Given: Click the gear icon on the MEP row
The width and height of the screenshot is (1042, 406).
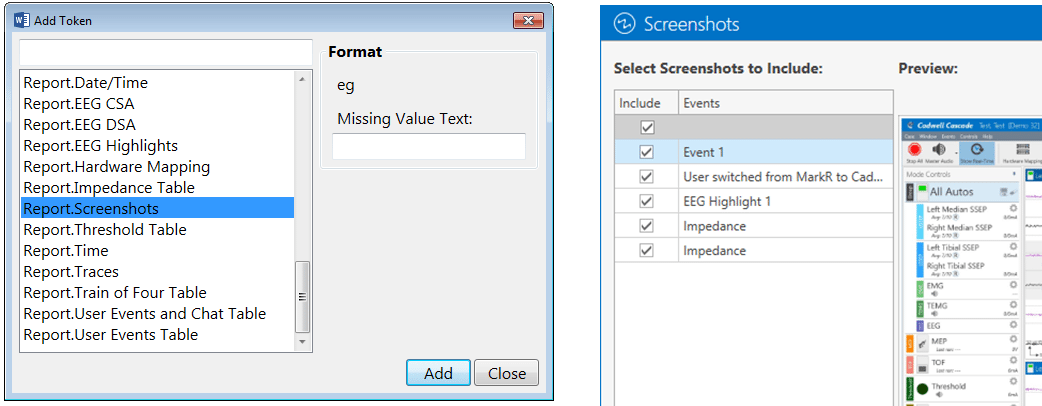Looking at the screenshot, I should pyautogui.click(x=1013, y=341).
